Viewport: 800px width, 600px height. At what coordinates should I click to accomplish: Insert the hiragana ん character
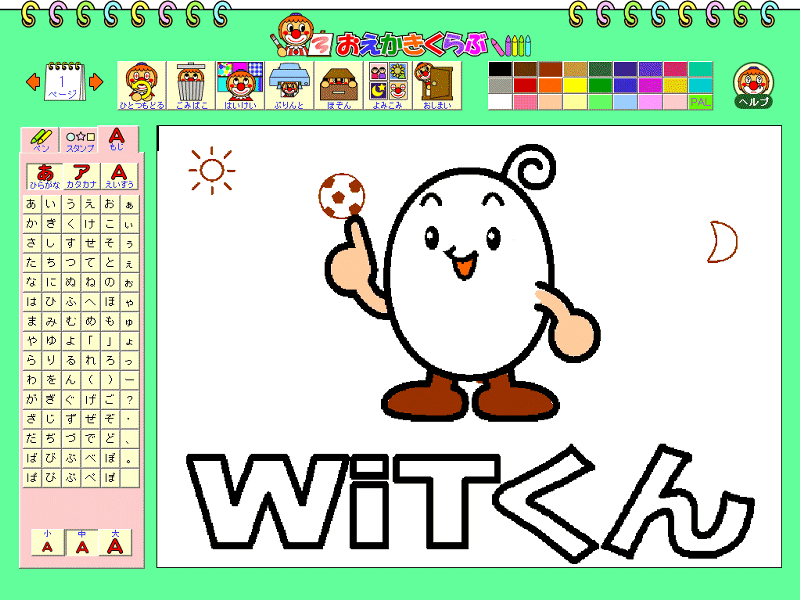click(x=70, y=380)
